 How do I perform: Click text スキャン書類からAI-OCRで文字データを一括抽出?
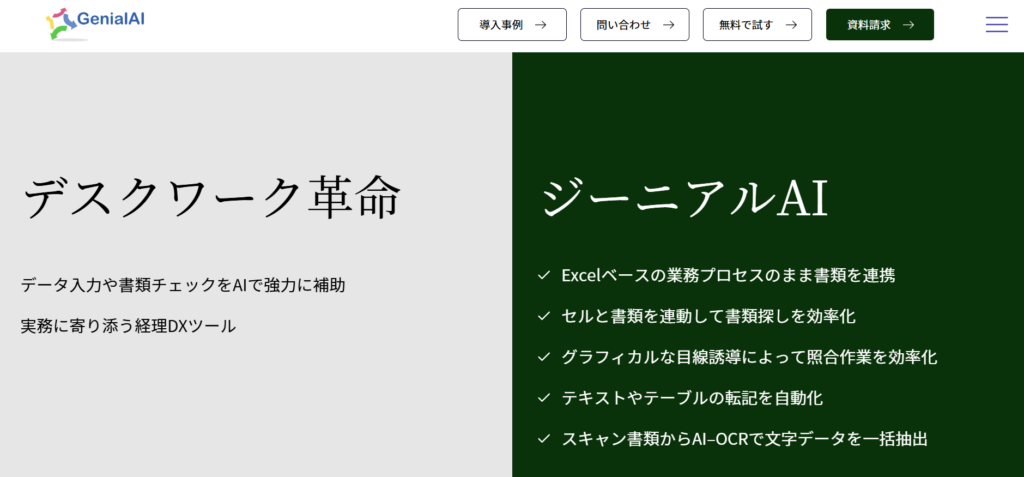(x=744, y=439)
